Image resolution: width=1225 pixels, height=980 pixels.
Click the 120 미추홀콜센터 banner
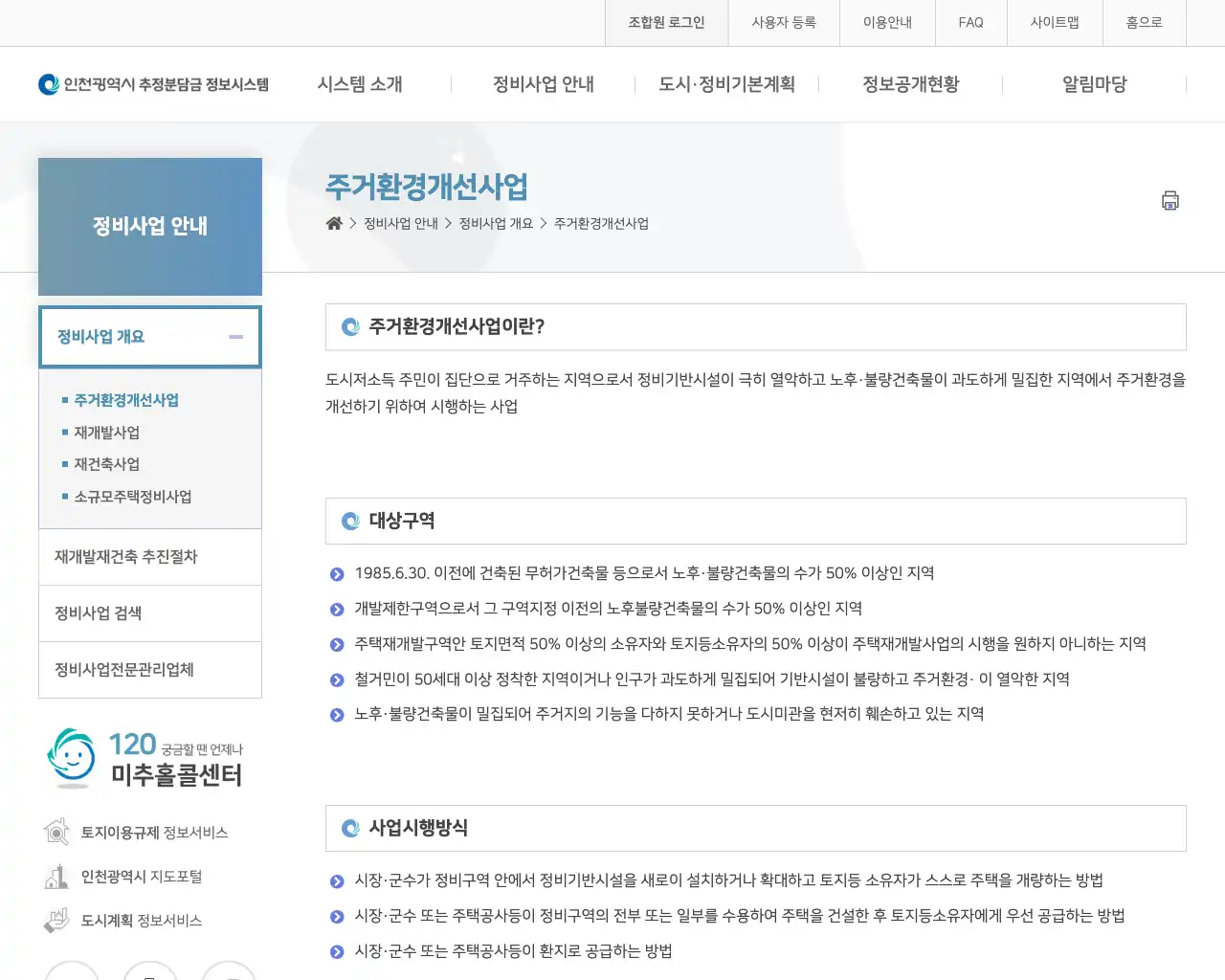145,758
